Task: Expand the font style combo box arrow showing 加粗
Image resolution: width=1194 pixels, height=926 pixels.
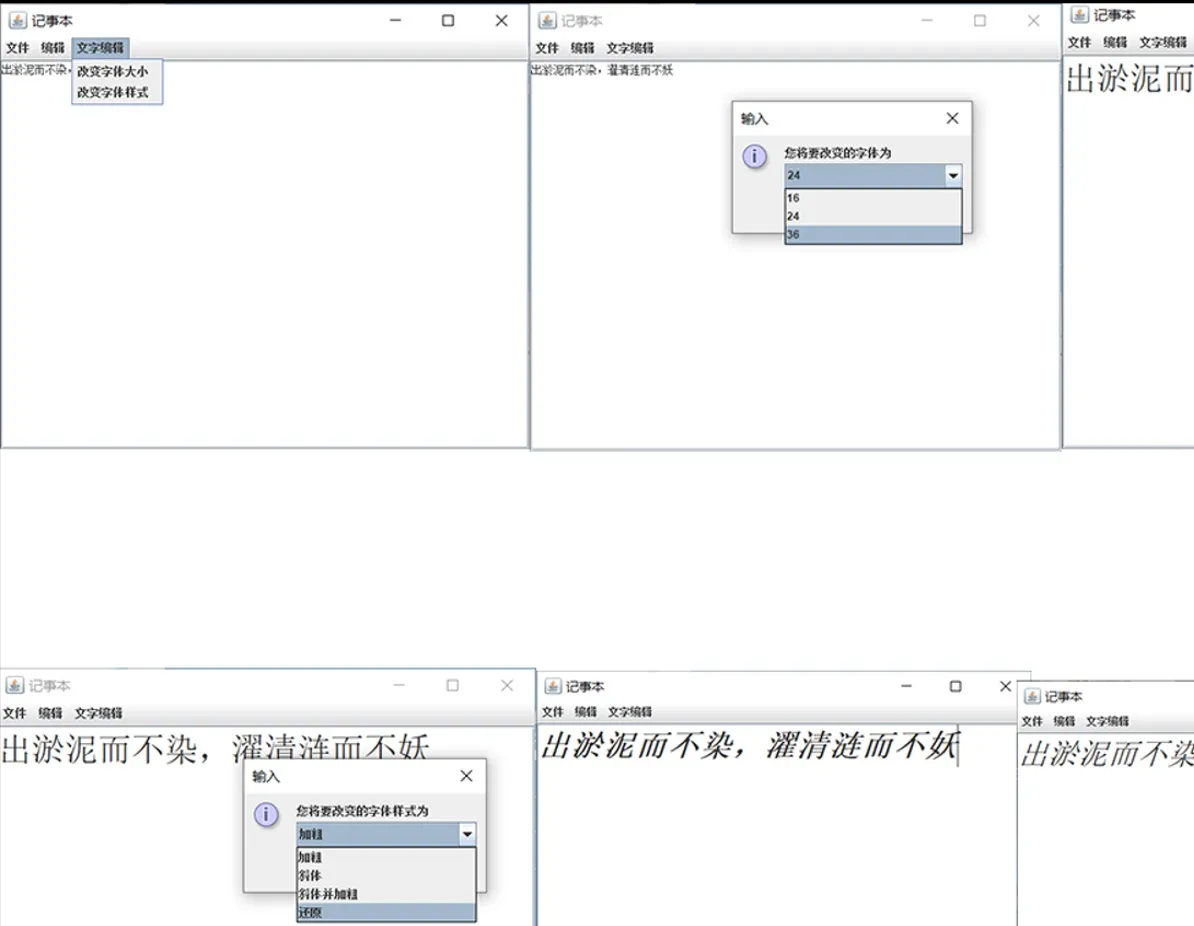Action: pos(467,834)
